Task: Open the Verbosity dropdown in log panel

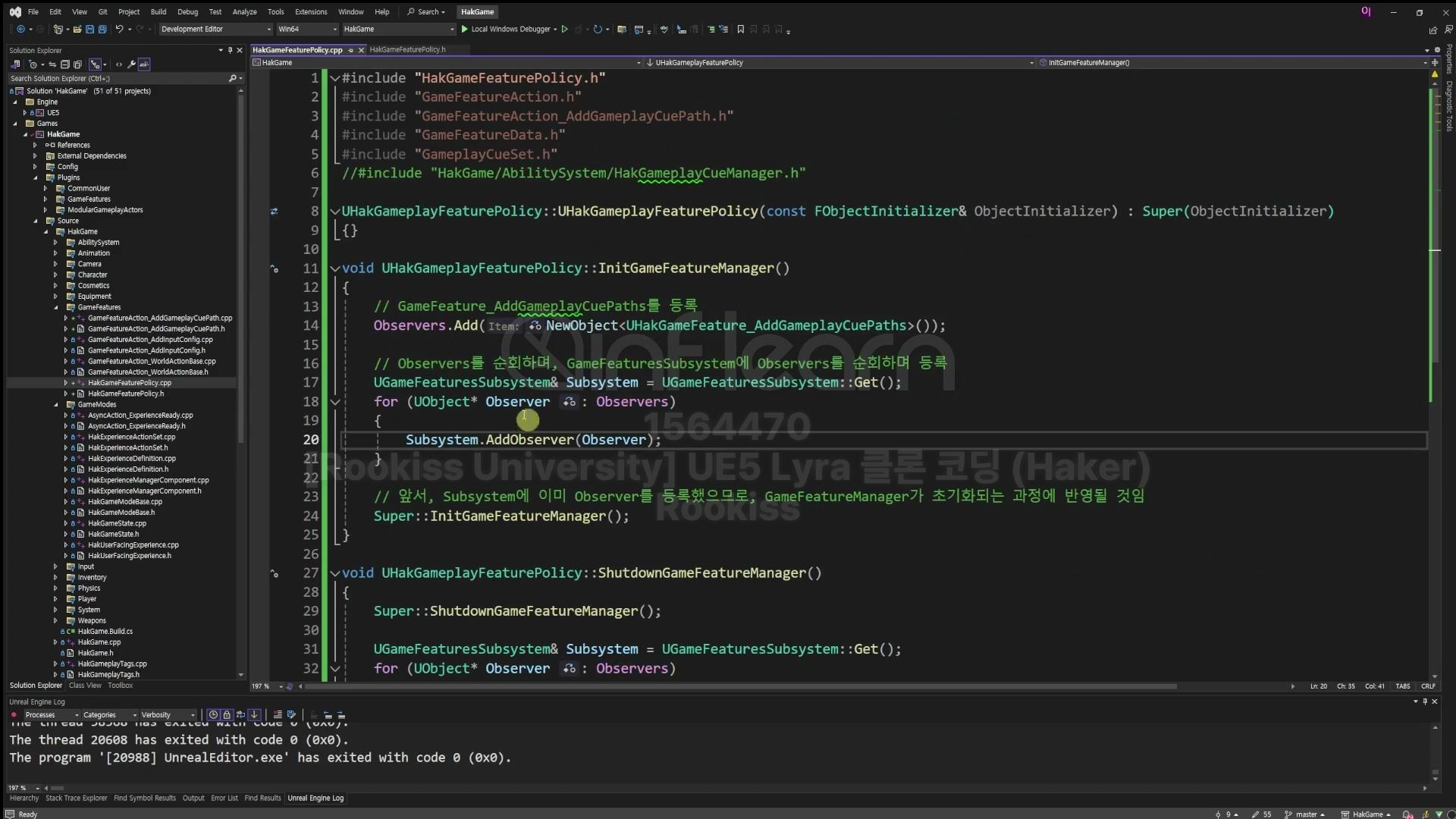Action: 168,715
